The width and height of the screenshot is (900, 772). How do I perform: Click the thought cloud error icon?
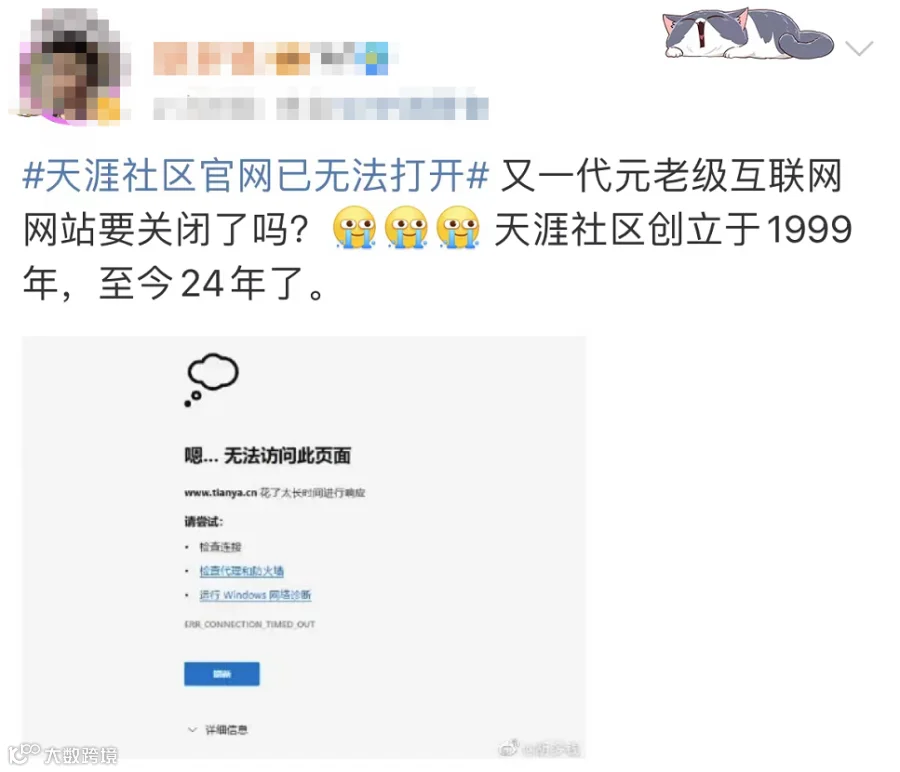click(211, 379)
